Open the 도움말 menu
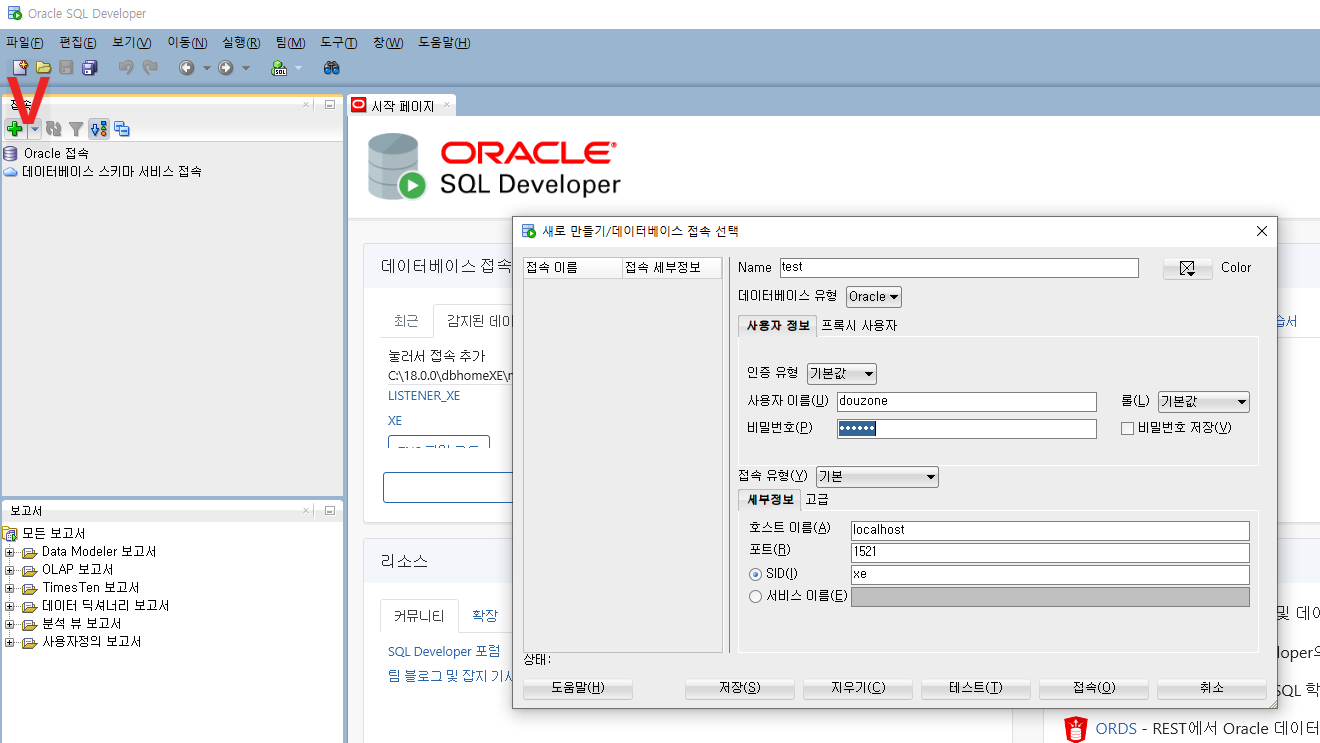This screenshot has width=1320, height=743. [444, 42]
